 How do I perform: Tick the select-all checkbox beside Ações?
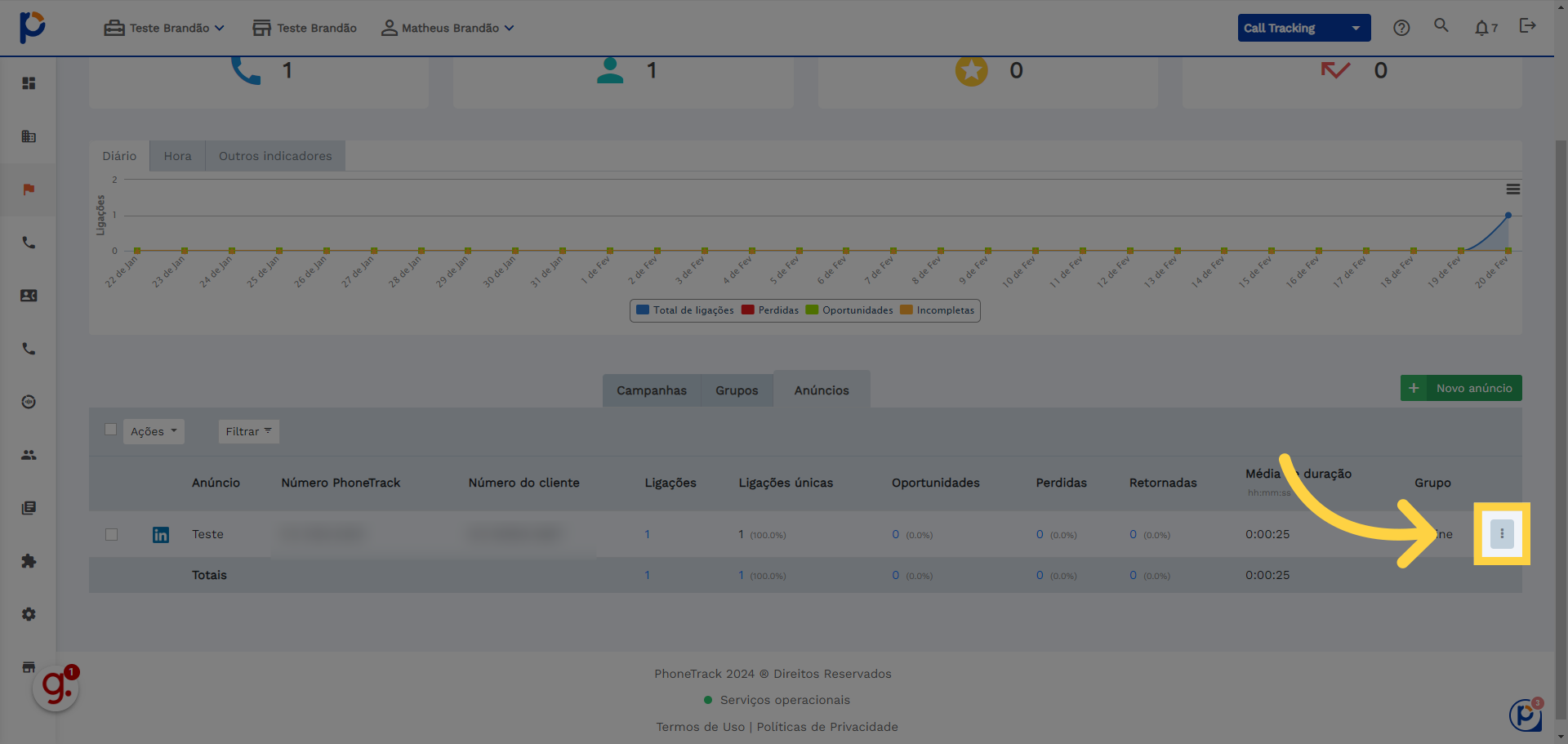click(110, 430)
